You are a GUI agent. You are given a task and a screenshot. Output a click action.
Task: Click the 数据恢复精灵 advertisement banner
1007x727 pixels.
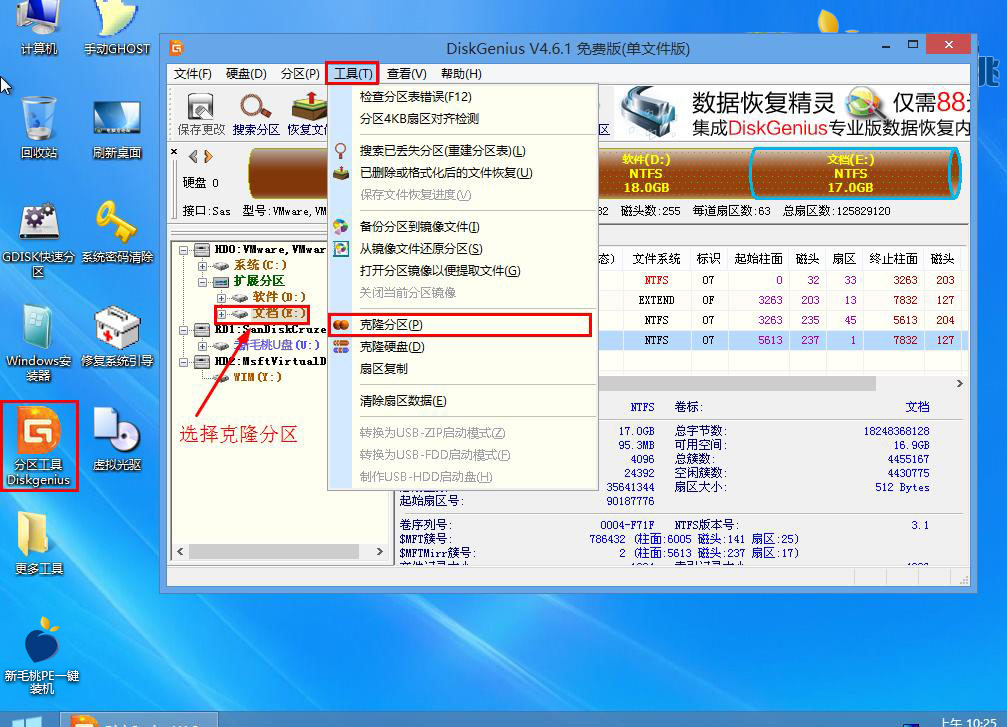(x=792, y=113)
